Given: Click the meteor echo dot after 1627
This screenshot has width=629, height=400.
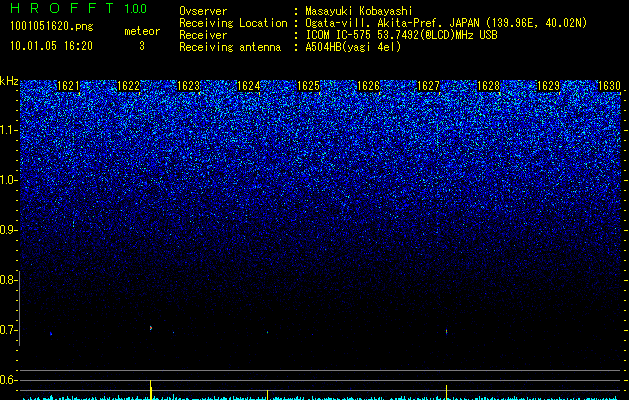Looking at the screenshot, I should click(446, 331).
